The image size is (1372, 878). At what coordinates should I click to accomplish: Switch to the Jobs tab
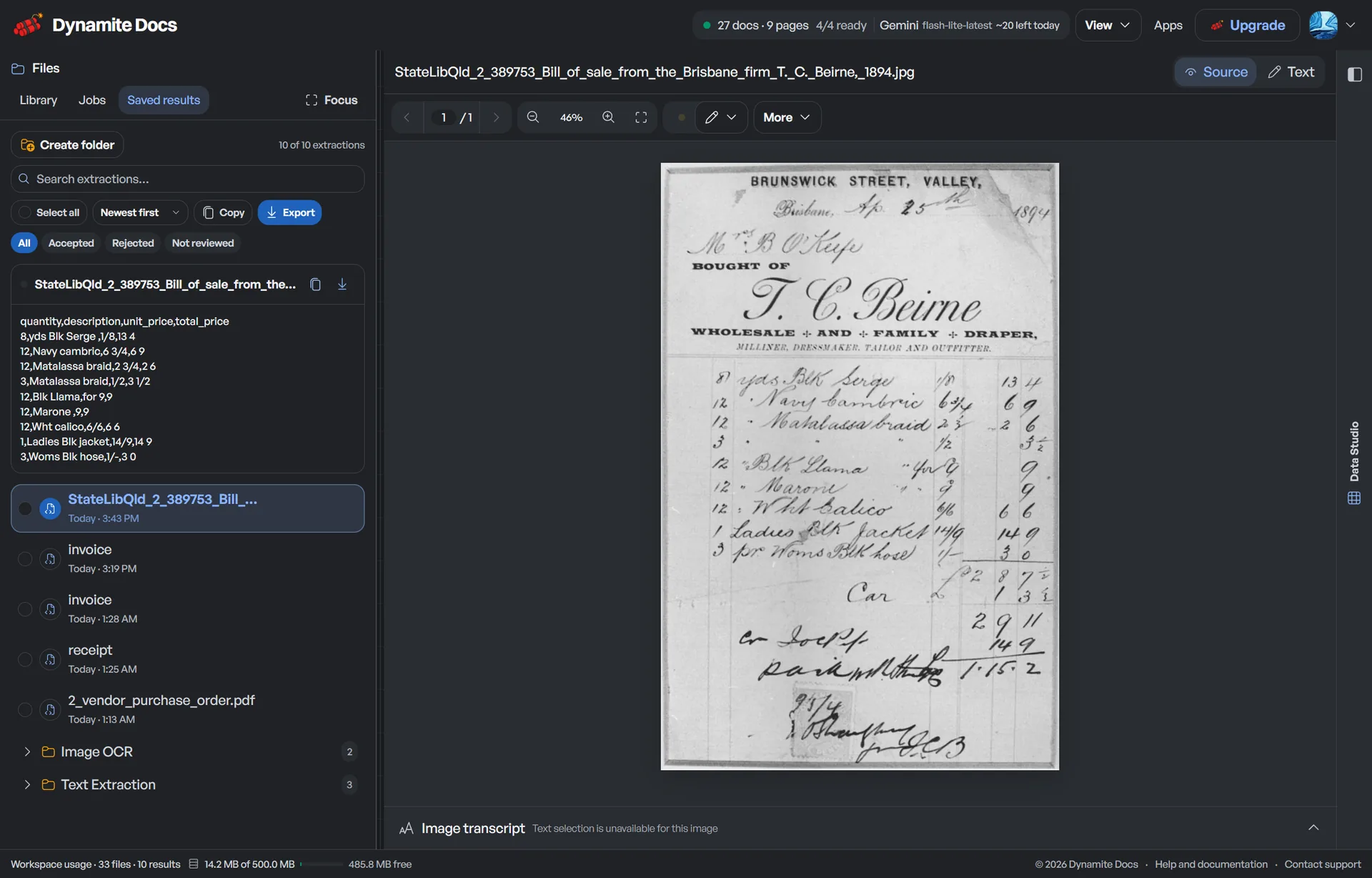pyautogui.click(x=91, y=100)
